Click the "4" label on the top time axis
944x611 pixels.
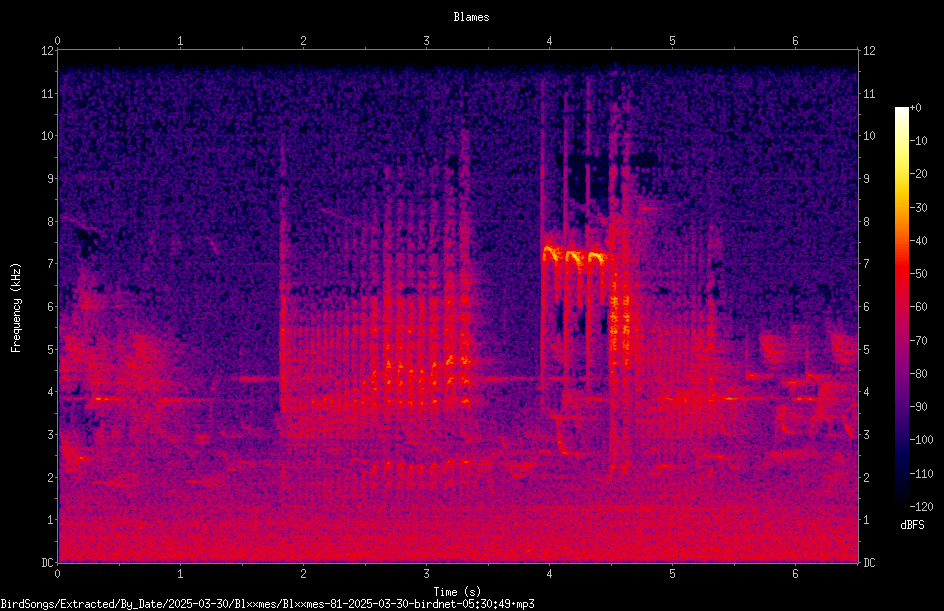(x=549, y=41)
